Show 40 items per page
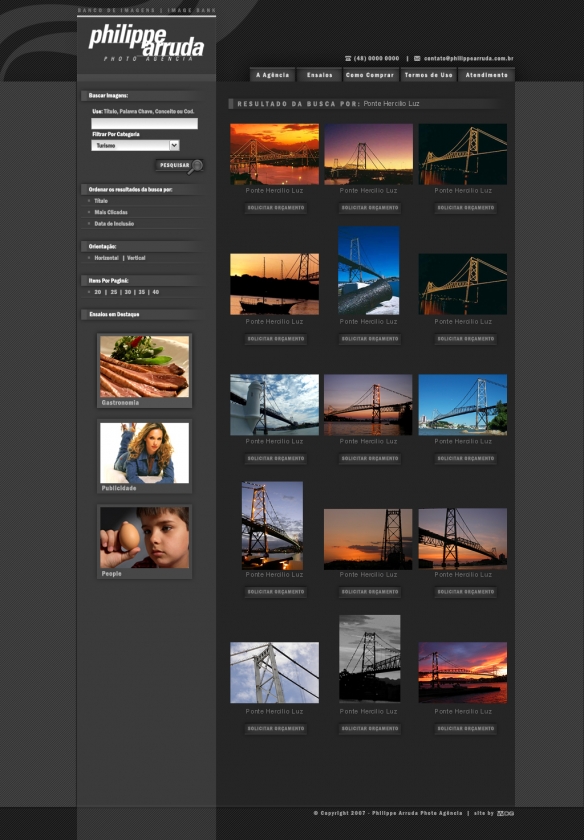 156,292
